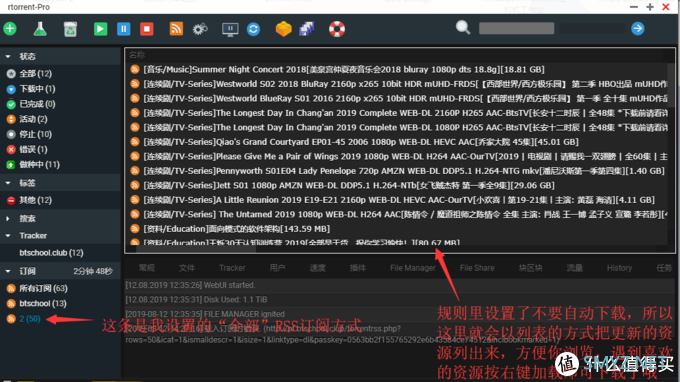680x382 pixels.
Task: Click the blue stacked files toolbar icon
Action: tap(307, 29)
